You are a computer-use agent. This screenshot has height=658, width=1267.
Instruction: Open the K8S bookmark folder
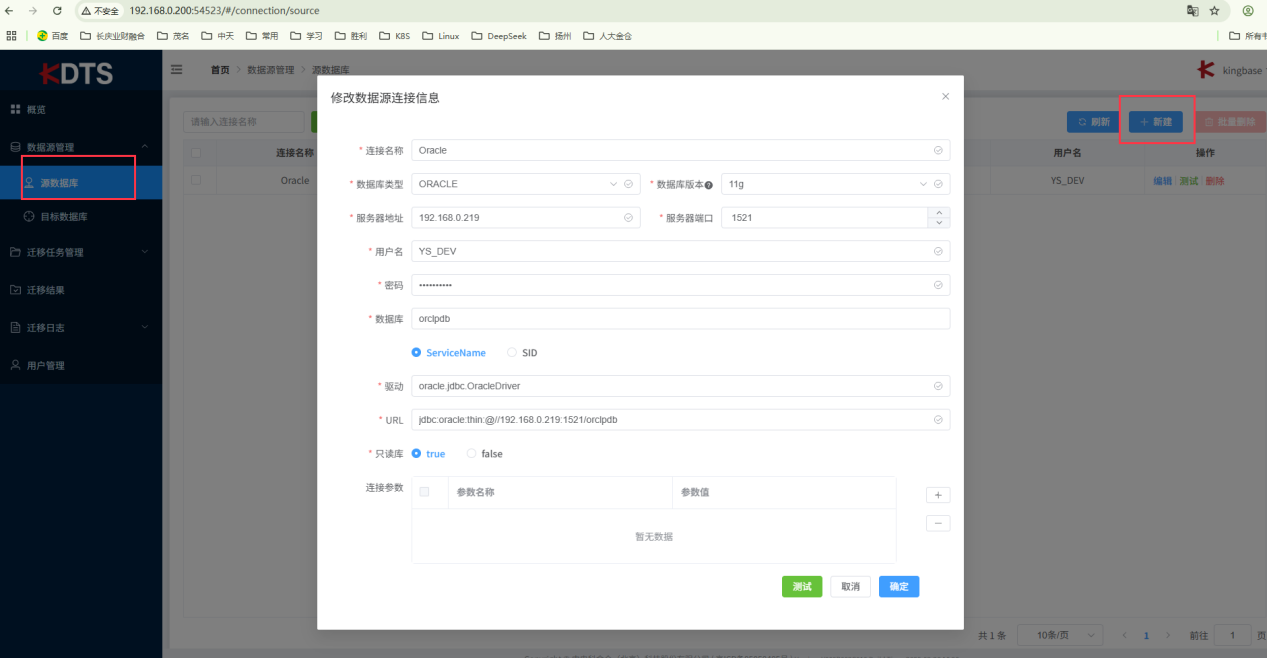(393, 35)
